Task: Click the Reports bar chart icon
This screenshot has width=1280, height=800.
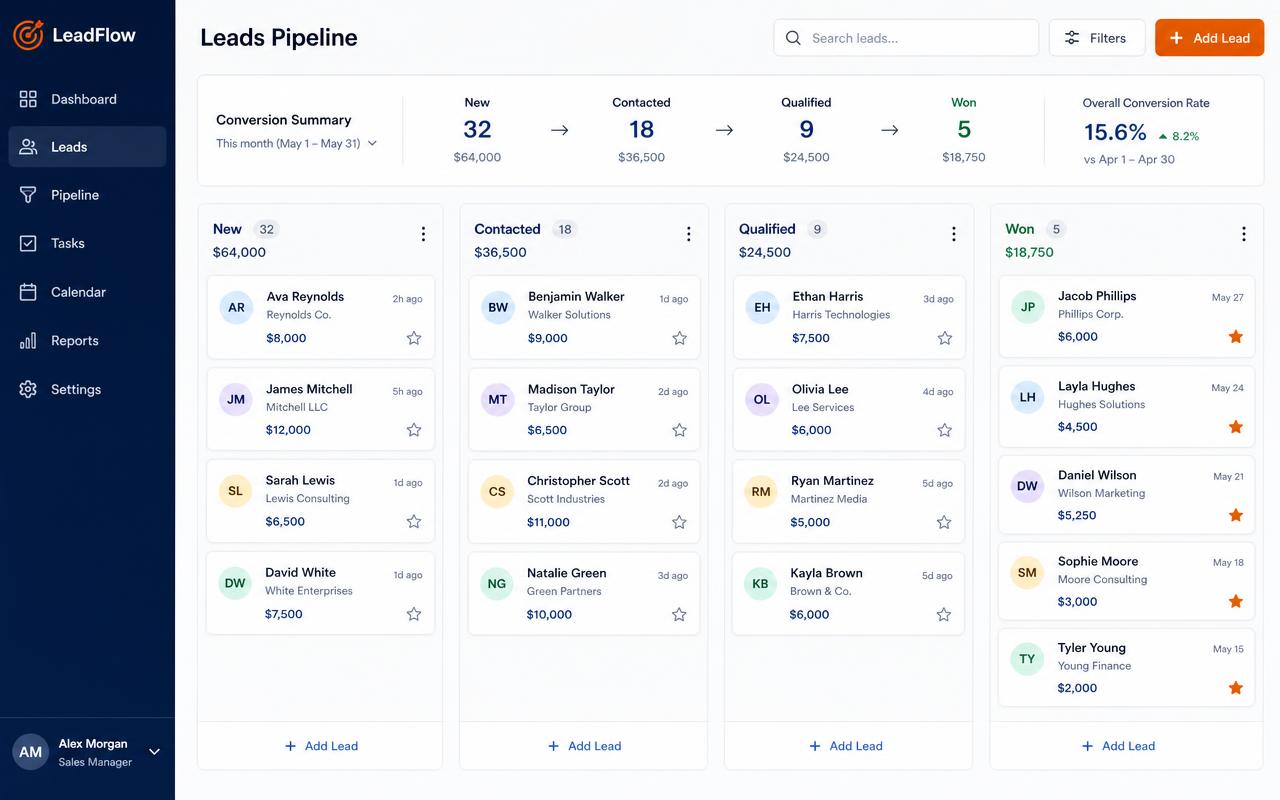Action: (x=28, y=341)
